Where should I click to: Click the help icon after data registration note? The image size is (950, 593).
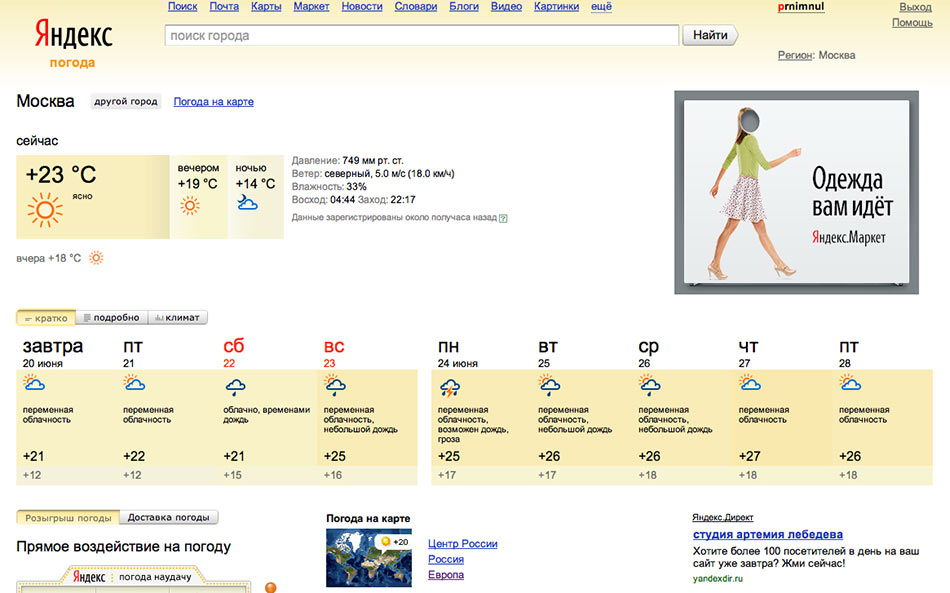click(503, 218)
